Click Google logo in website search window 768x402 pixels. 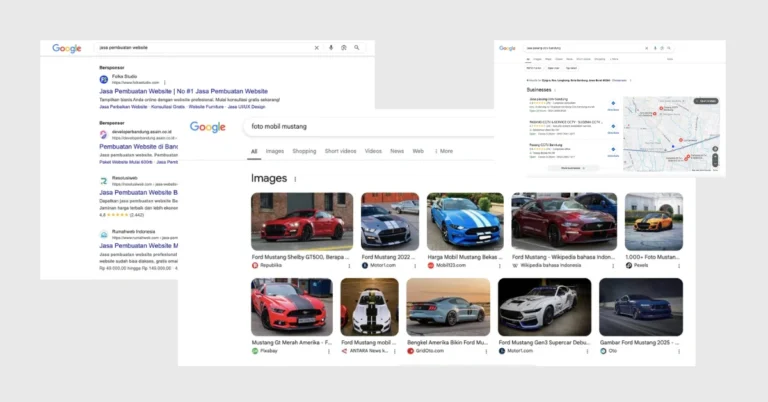67,48
